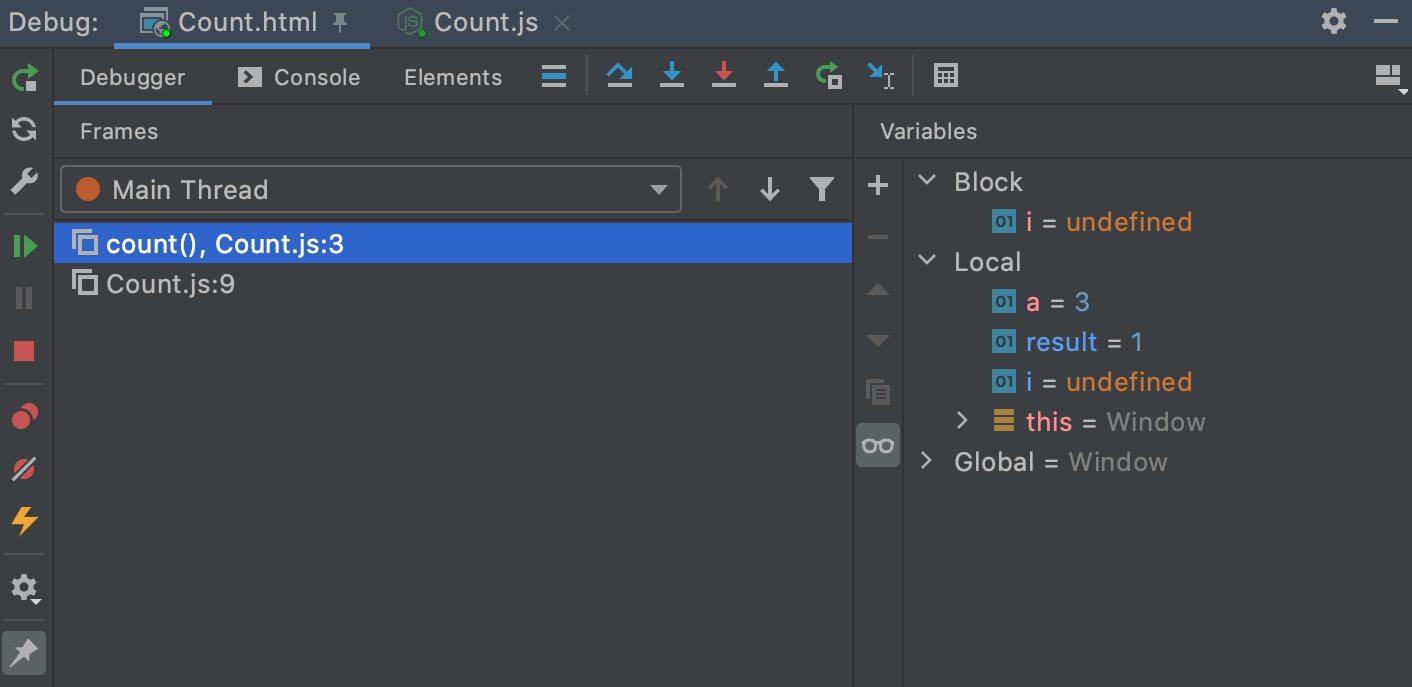Open the Evaluate Expression calculator
The width and height of the screenshot is (1412, 687).
pyautogui.click(x=945, y=75)
